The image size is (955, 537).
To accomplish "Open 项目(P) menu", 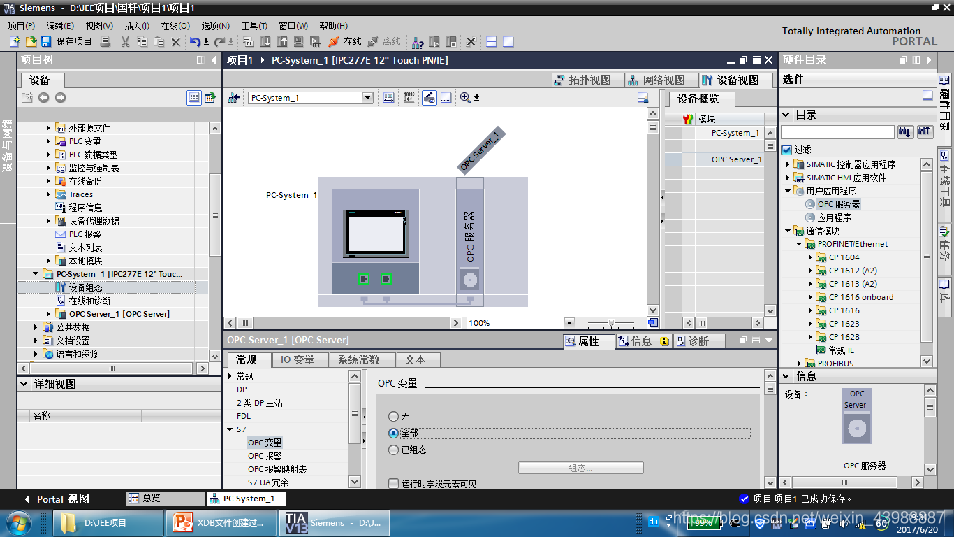I will point(21,26).
